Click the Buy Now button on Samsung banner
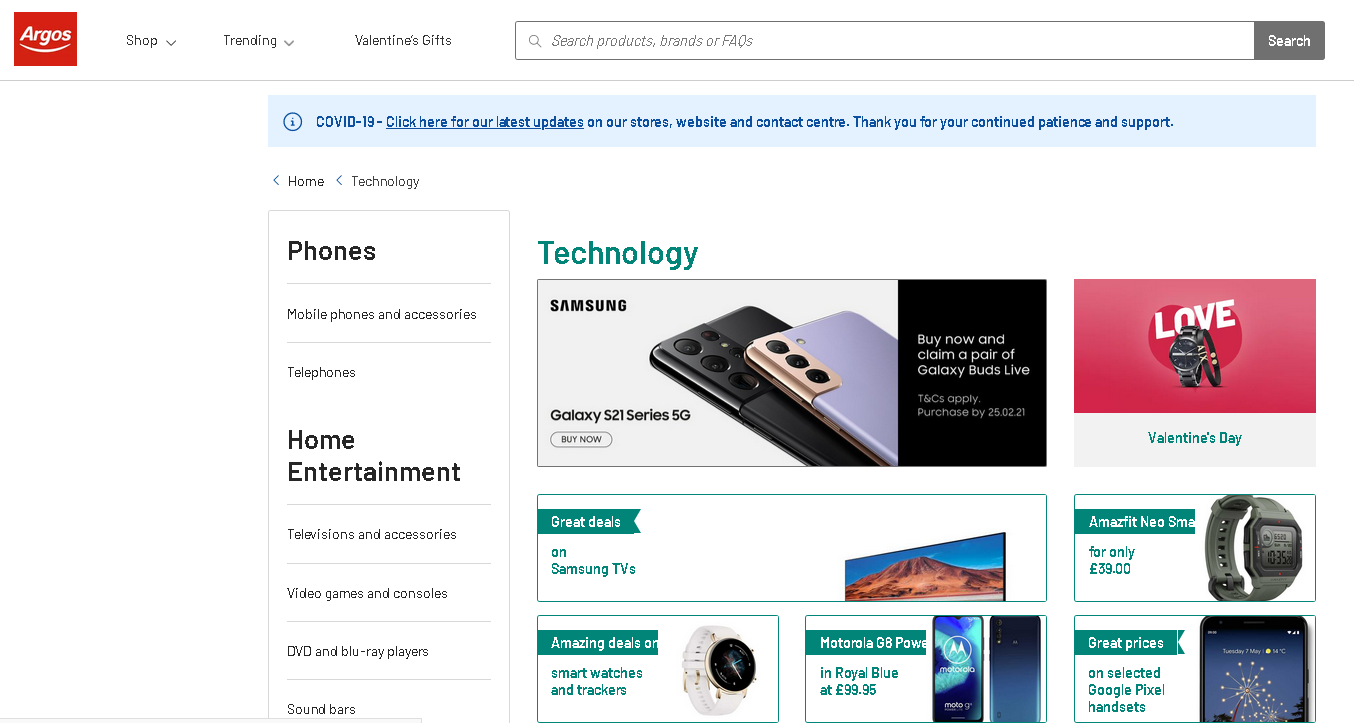Viewport: 1354px width, 723px height. coord(581,439)
